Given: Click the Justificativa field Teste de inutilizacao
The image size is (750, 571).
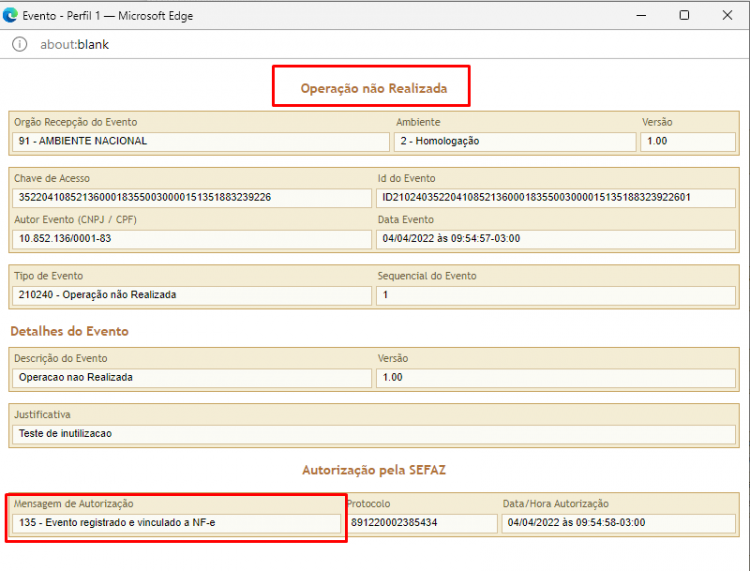Looking at the screenshot, I should tap(374, 434).
